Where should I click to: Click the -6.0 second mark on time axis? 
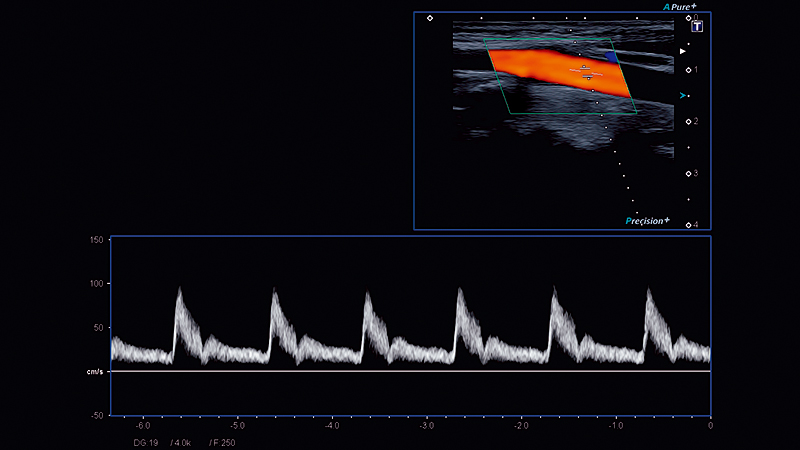[x=142, y=426]
